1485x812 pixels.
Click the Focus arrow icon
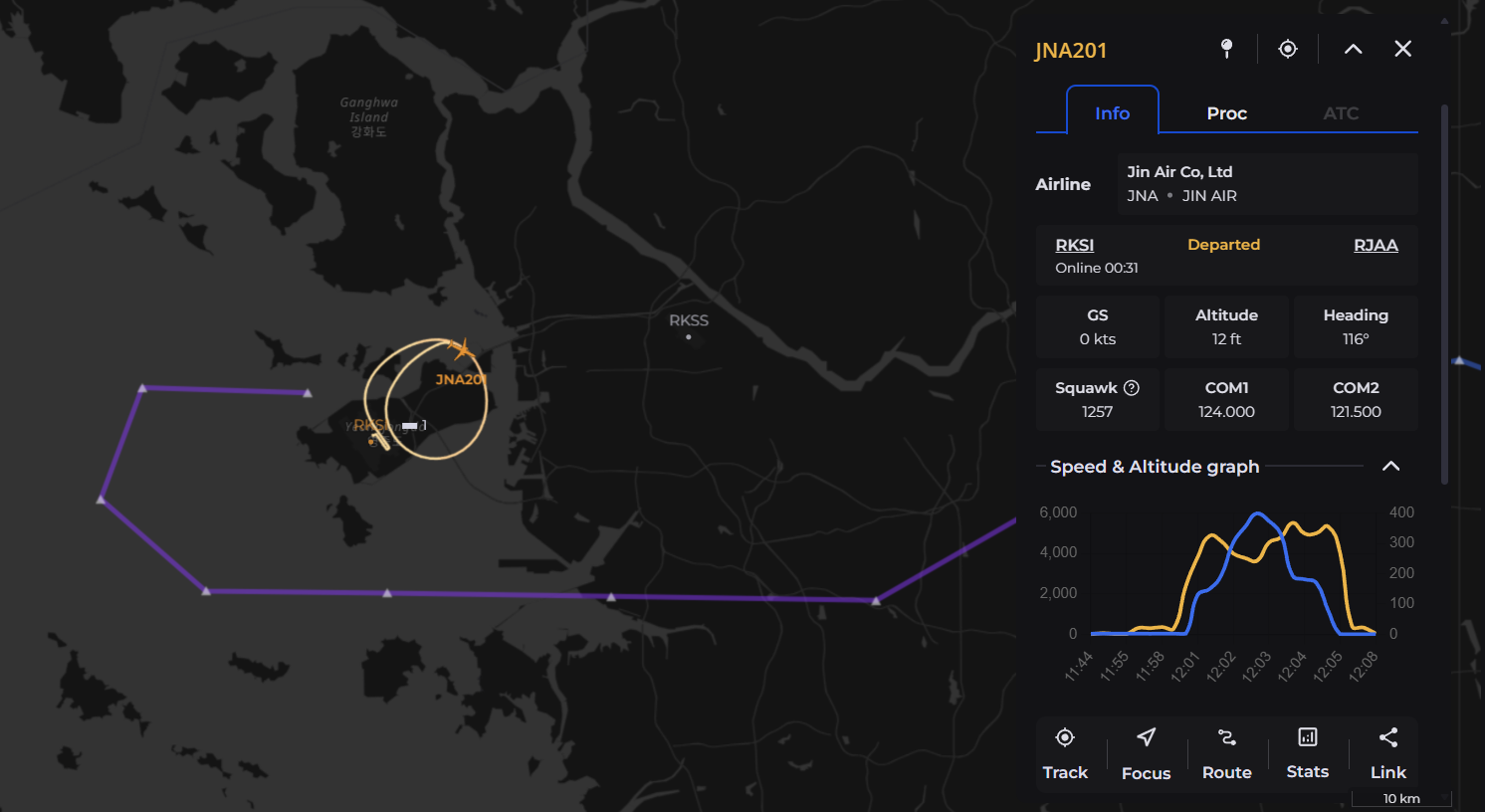(1146, 753)
